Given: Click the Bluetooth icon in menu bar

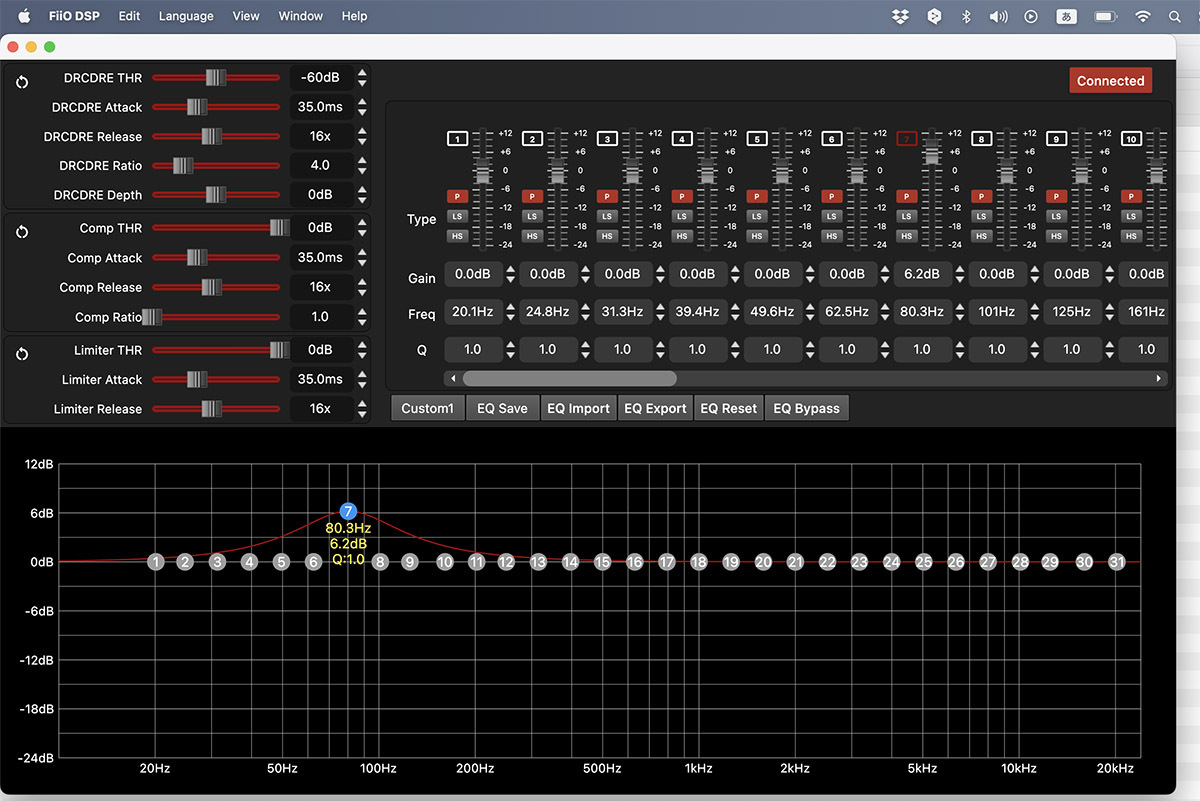Looking at the screenshot, I should [x=966, y=16].
